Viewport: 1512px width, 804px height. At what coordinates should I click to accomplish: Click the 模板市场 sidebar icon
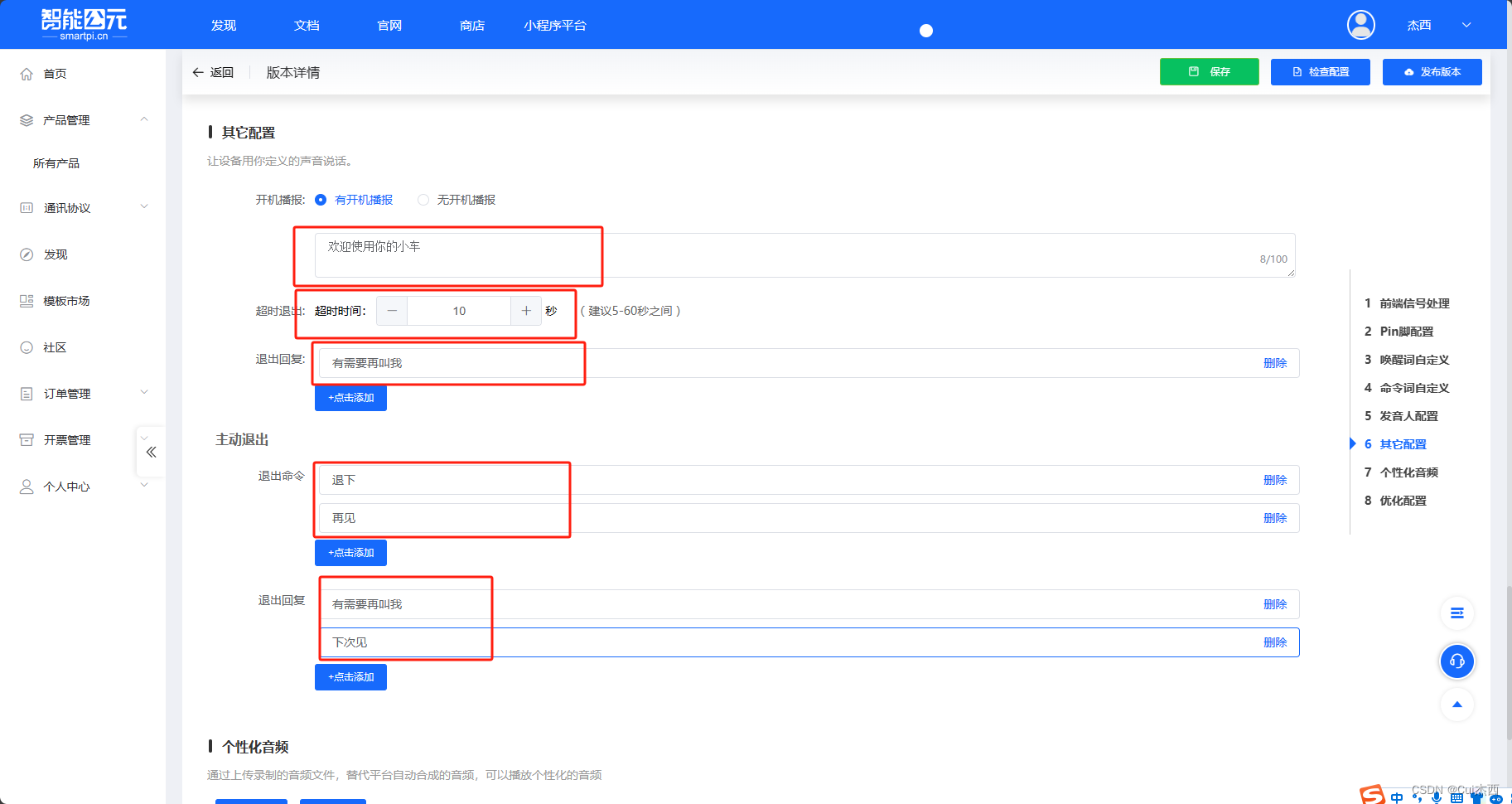[27, 301]
